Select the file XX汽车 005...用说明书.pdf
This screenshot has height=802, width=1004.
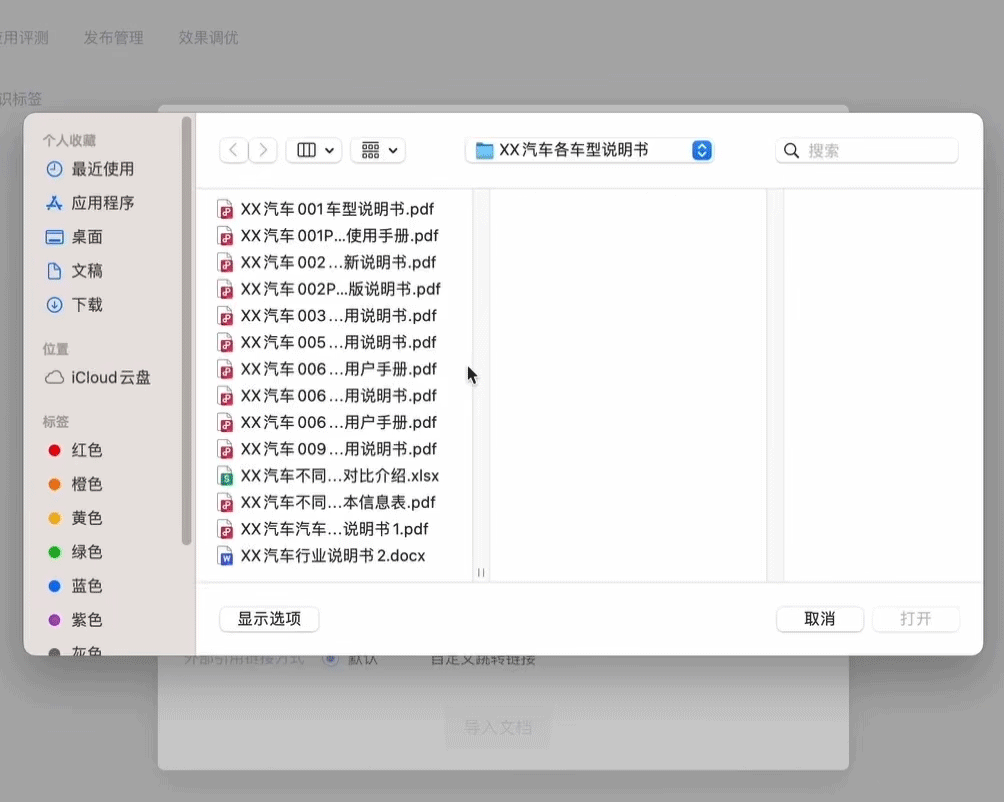(x=340, y=342)
